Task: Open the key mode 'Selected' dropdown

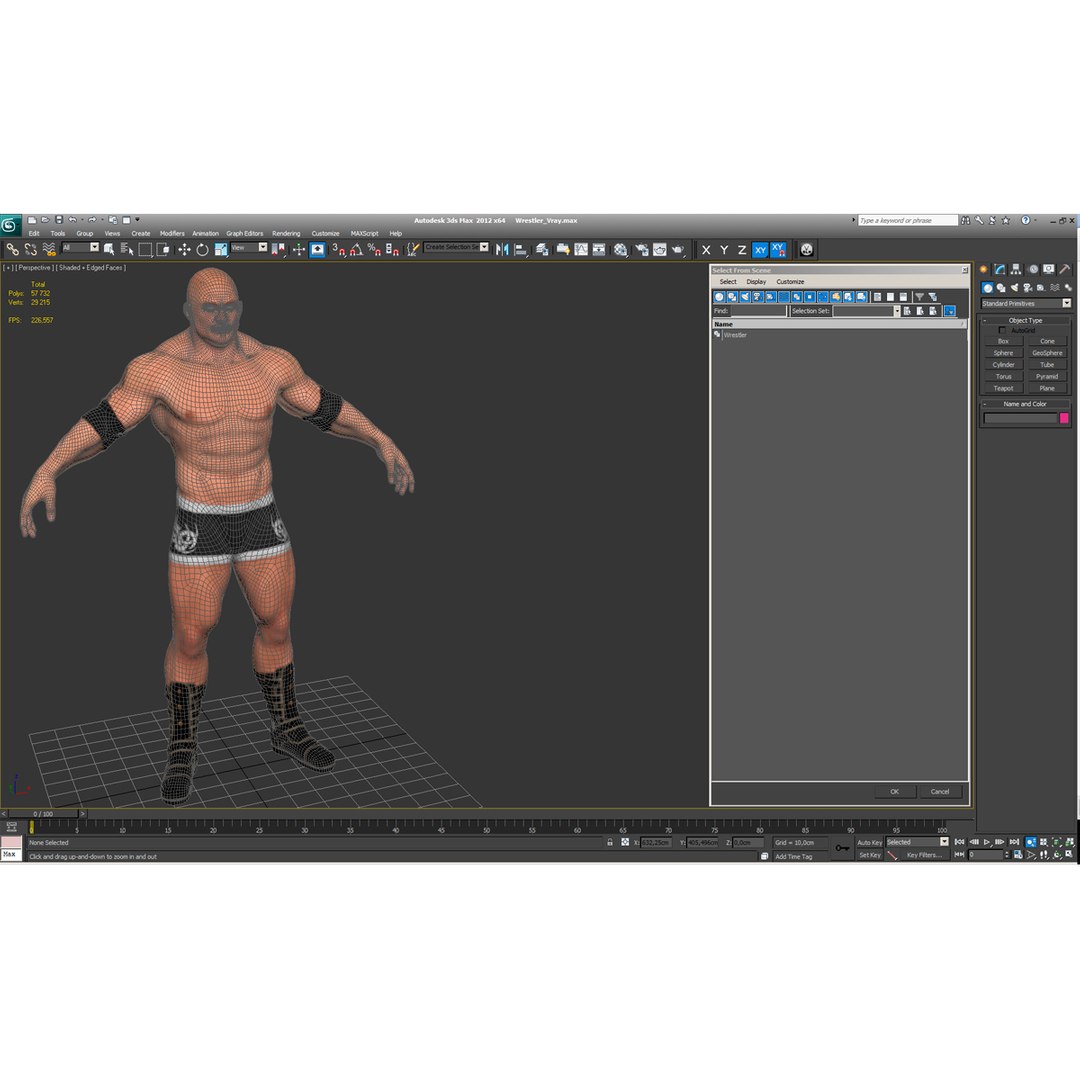Action: click(x=917, y=842)
